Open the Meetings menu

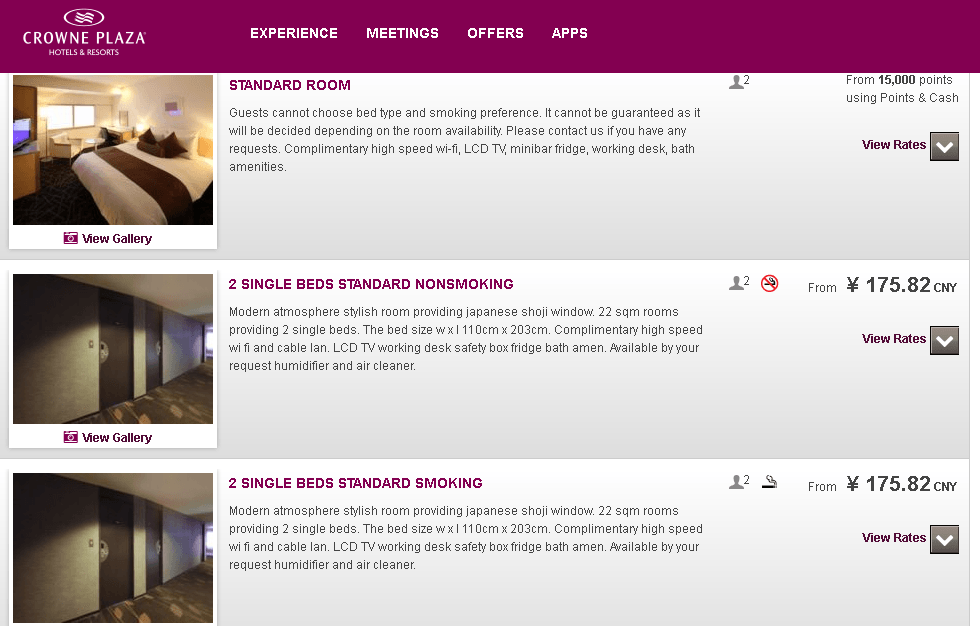click(x=402, y=33)
